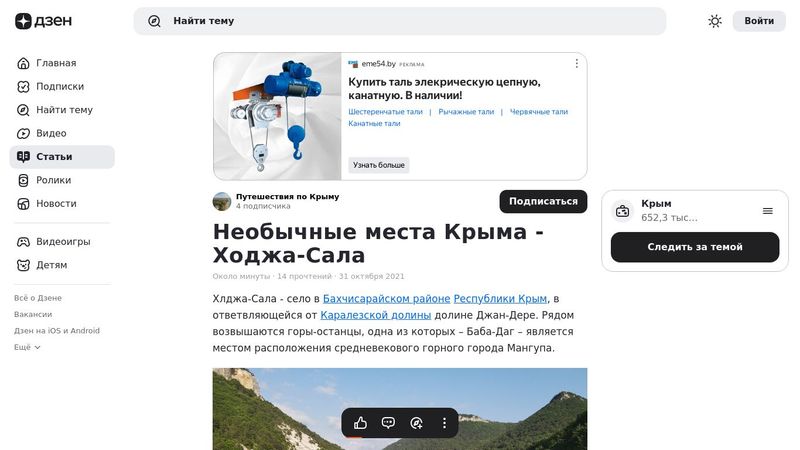Click the Путешествия по Крыму channel avatar
This screenshot has height=450, width=800.
pyautogui.click(x=222, y=202)
